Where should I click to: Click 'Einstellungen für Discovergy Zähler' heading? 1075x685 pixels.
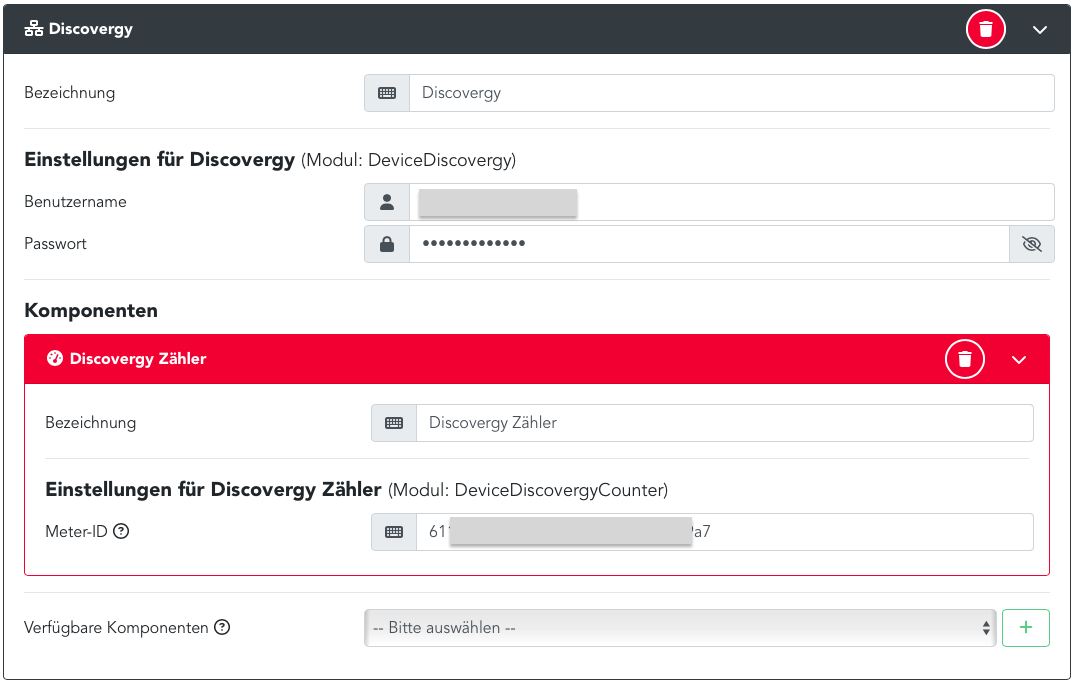[x=213, y=490]
